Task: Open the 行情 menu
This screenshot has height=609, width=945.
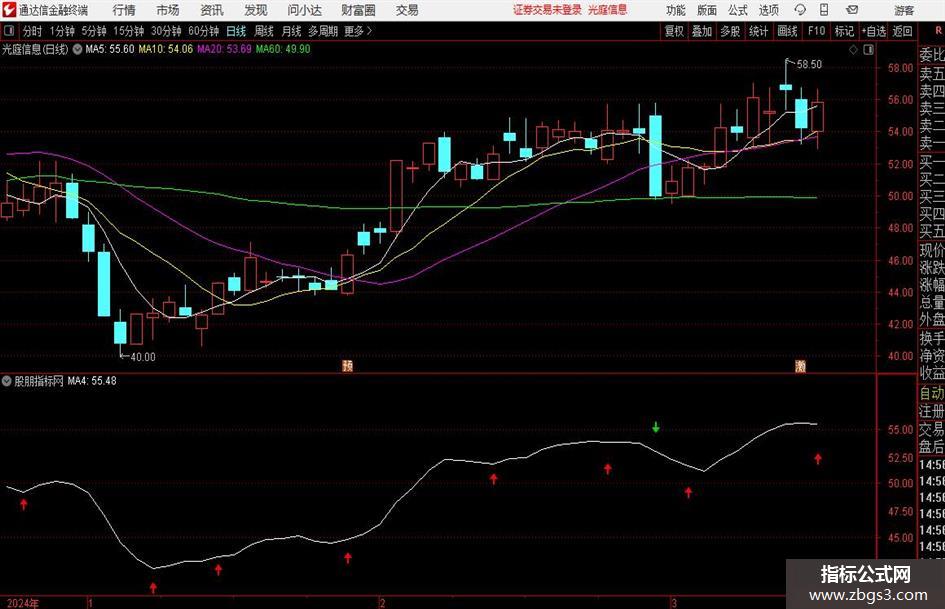Action: (124, 10)
